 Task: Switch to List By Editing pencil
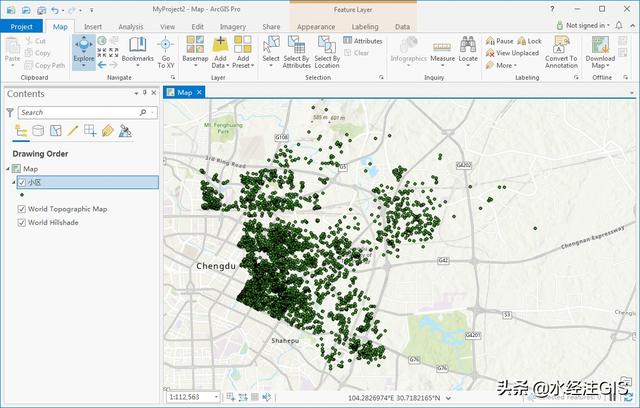point(73,131)
